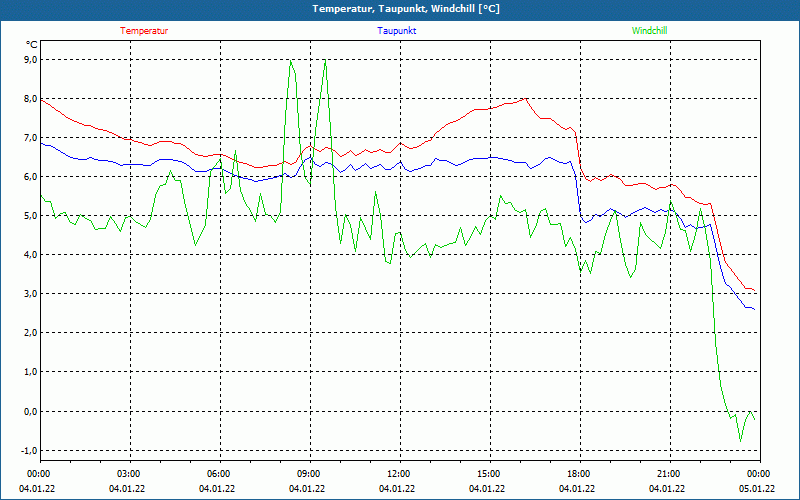Click the 7,0 y-axis value
Viewport: 800px width, 500px height.
31,138
